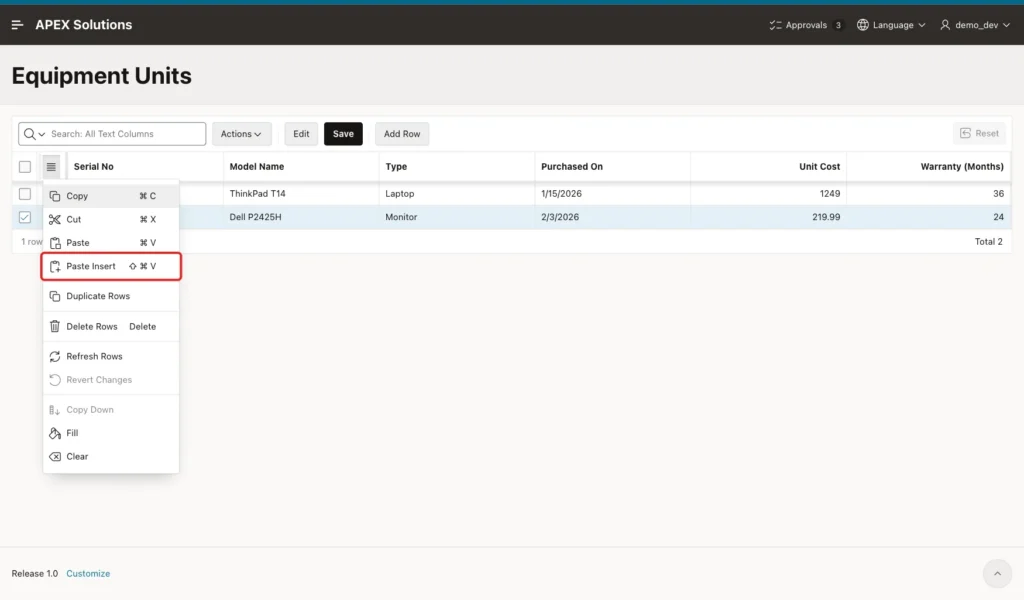Toggle the select-all rows checkbox

pyautogui.click(x=25, y=167)
